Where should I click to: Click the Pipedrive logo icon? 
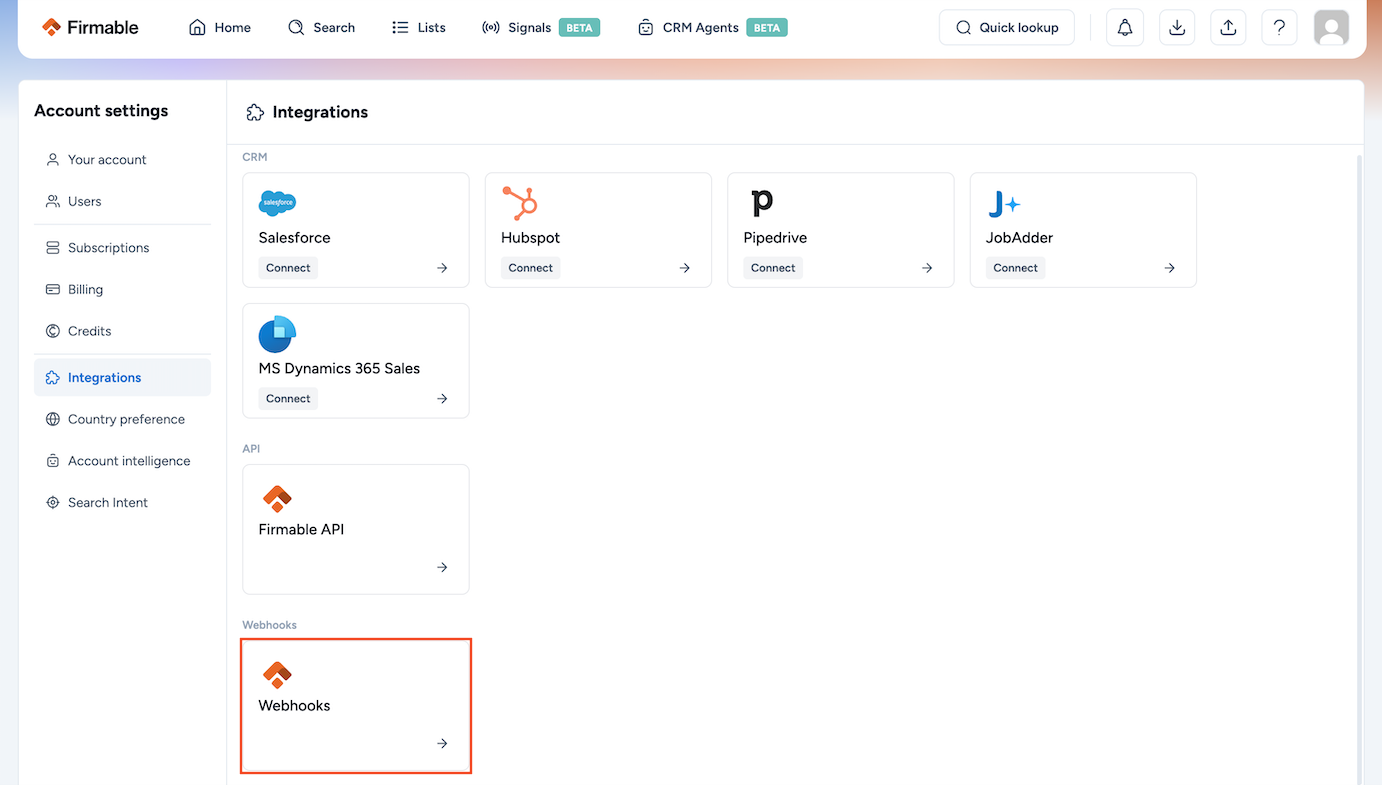(762, 203)
